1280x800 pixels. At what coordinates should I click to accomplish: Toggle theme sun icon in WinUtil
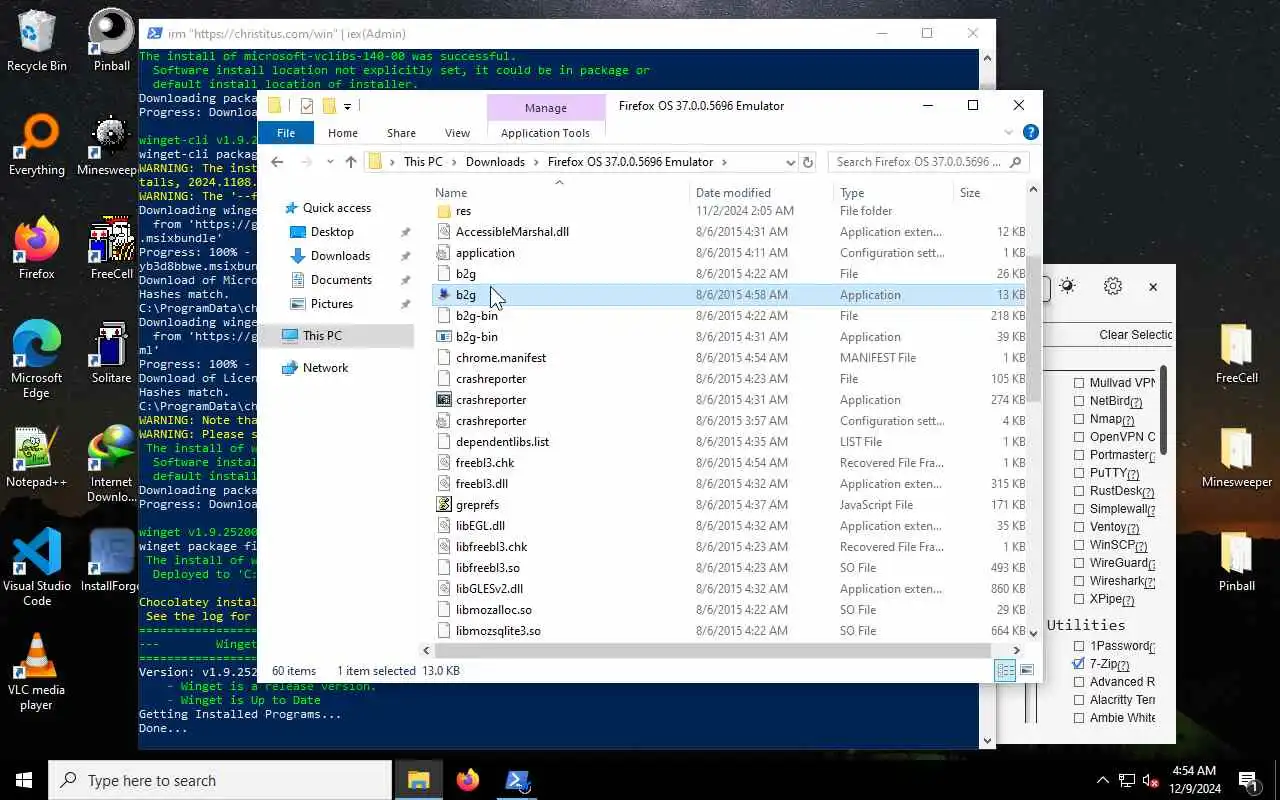tap(1067, 287)
